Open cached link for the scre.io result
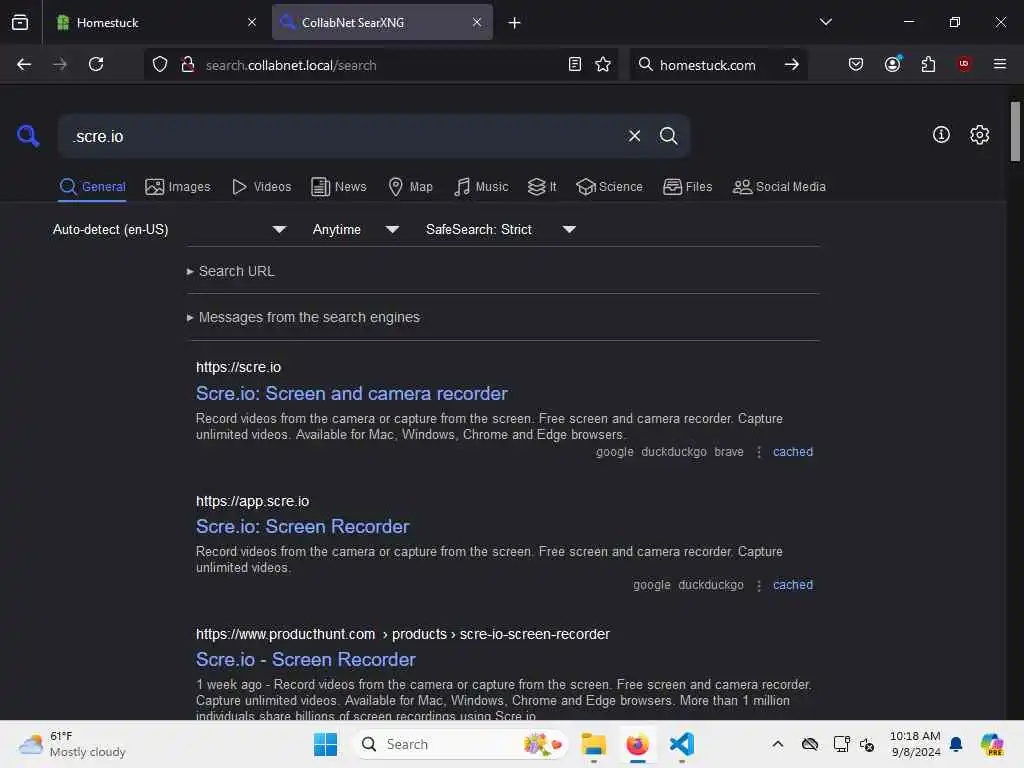 (x=793, y=452)
